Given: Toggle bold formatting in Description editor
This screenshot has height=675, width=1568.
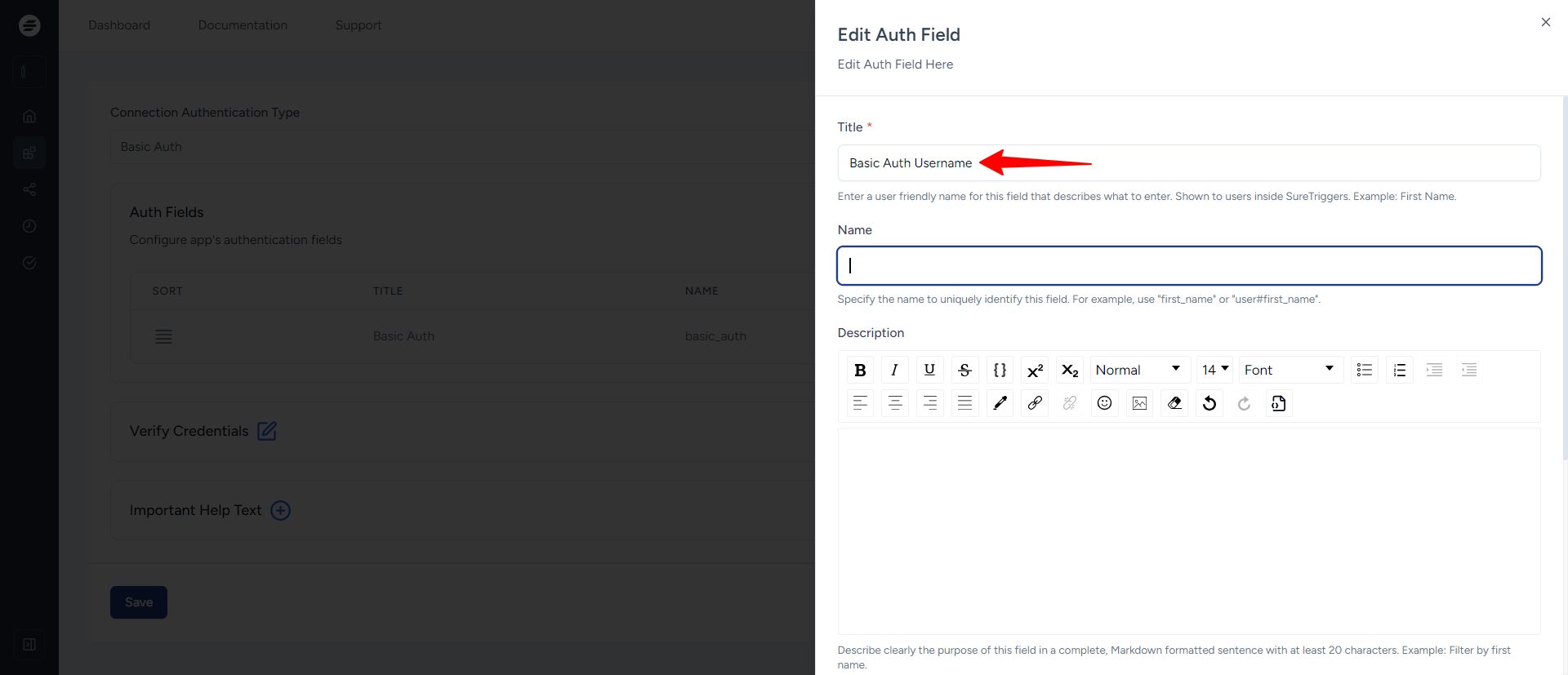Looking at the screenshot, I should click(x=860, y=370).
